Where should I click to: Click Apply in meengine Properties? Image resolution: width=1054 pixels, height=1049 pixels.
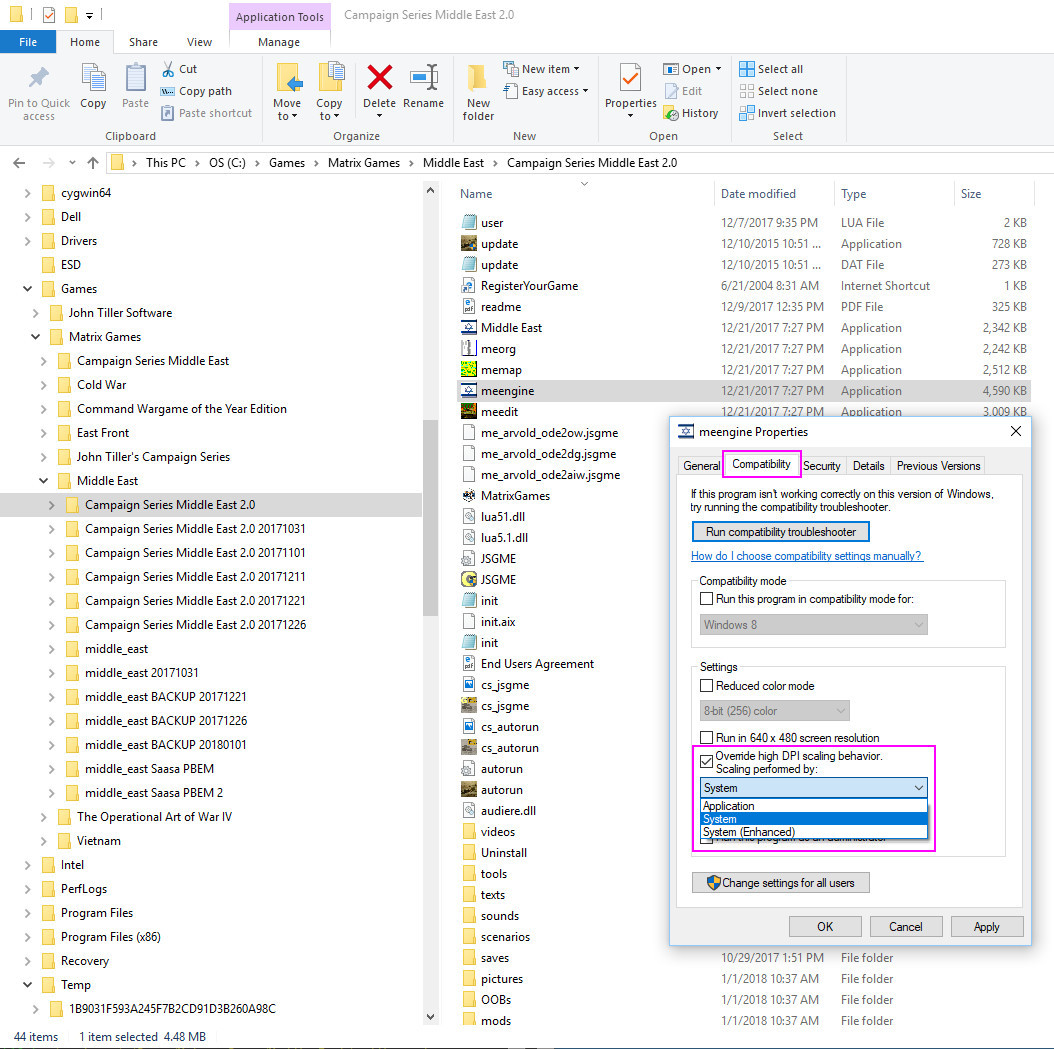[x=987, y=926]
